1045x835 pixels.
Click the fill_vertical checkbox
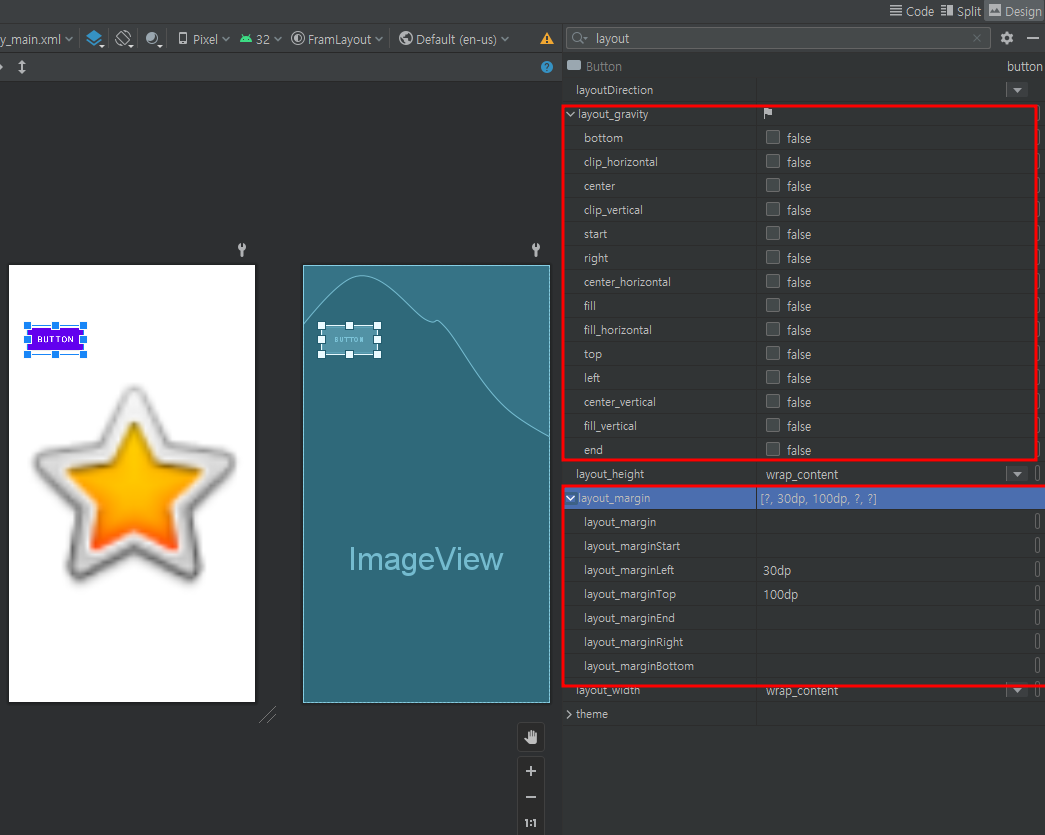pyautogui.click(x=772, y=425)
